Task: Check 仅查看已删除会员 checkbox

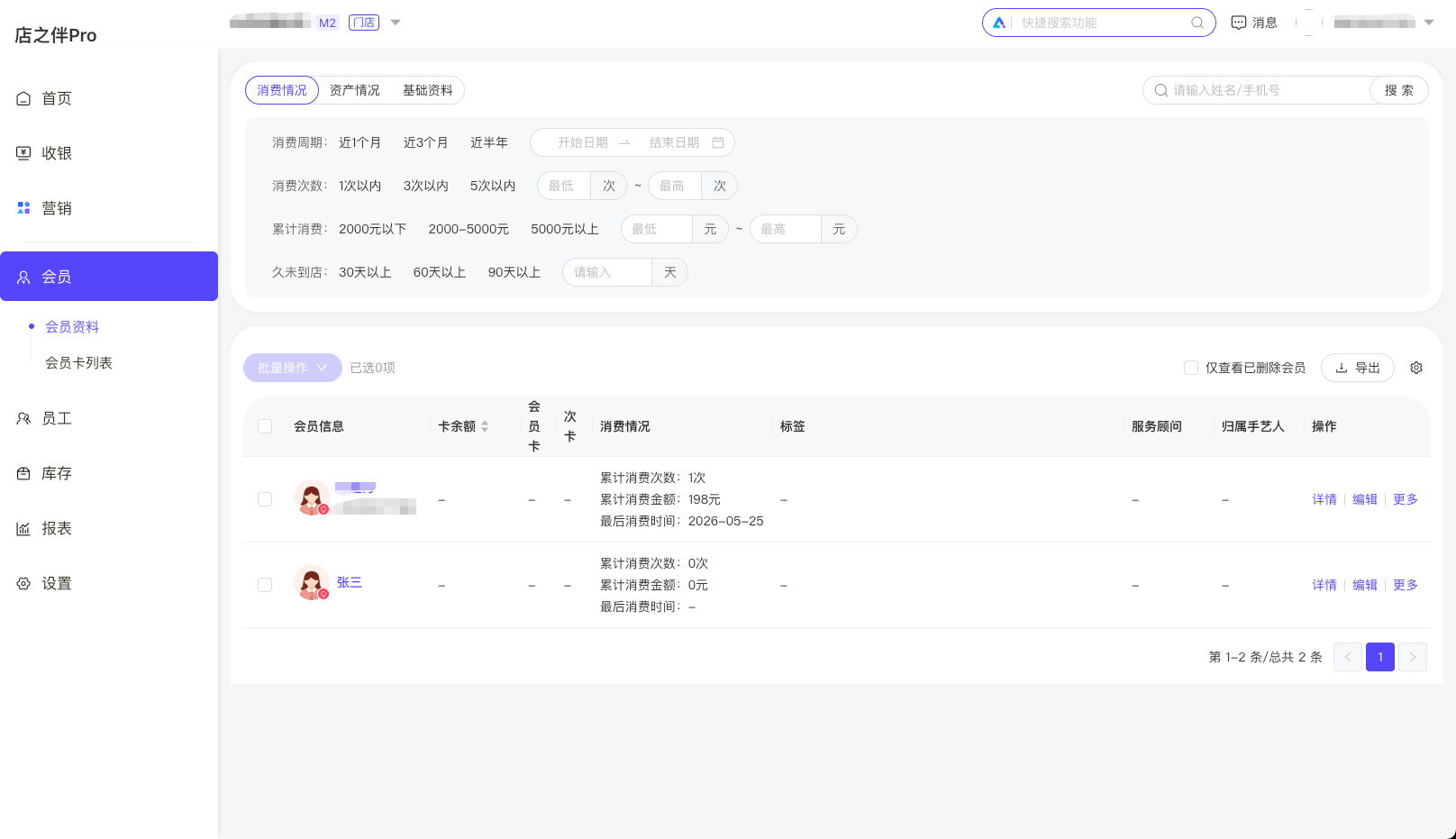Action: [1191, 368]
